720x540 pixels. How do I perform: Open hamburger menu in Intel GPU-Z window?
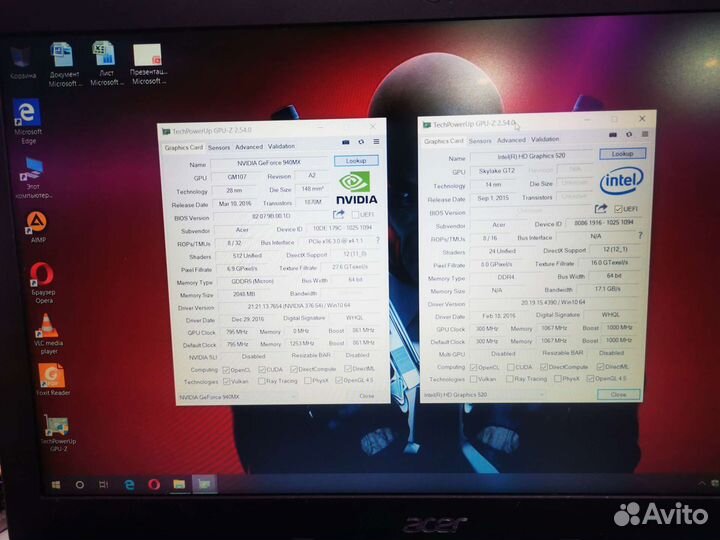click(645, 134)
